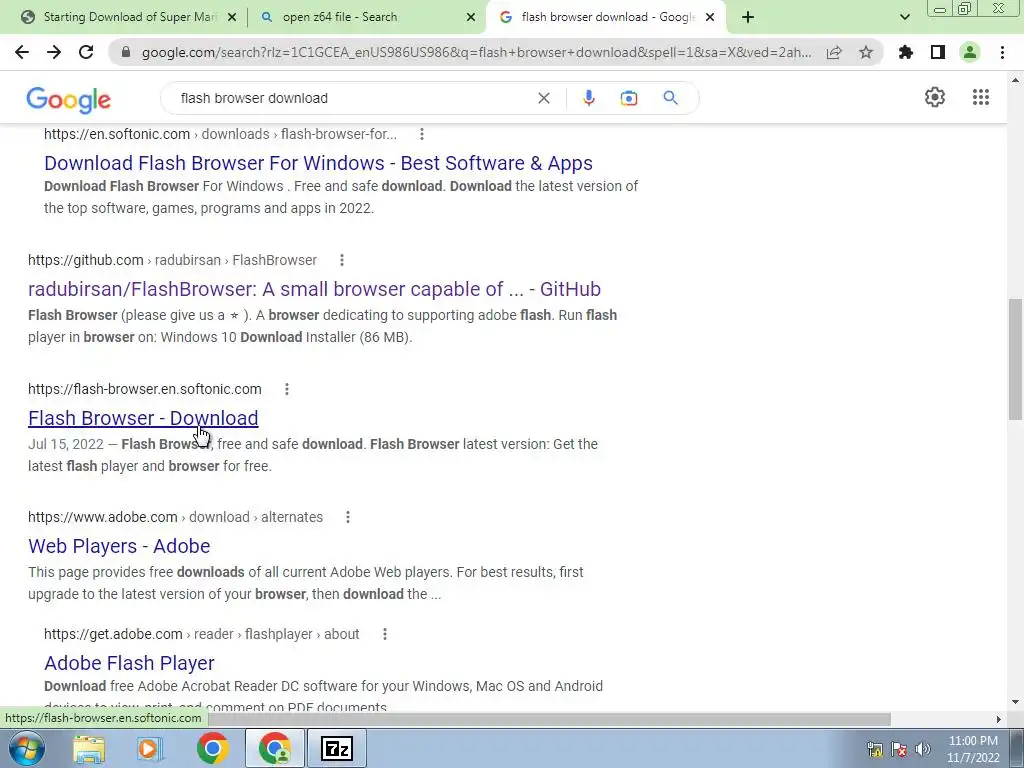Bookmark this page with the star icon
The width and height of the screenshot is (1024, 768).
(x=866, y=52)
